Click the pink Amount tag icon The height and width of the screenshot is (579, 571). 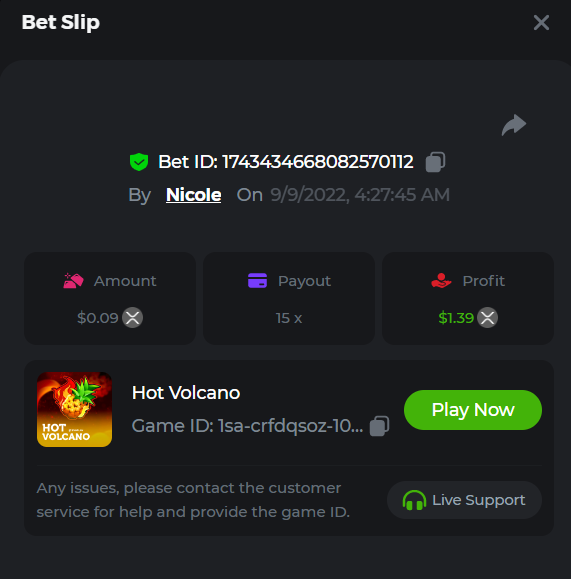coord(73,281)
